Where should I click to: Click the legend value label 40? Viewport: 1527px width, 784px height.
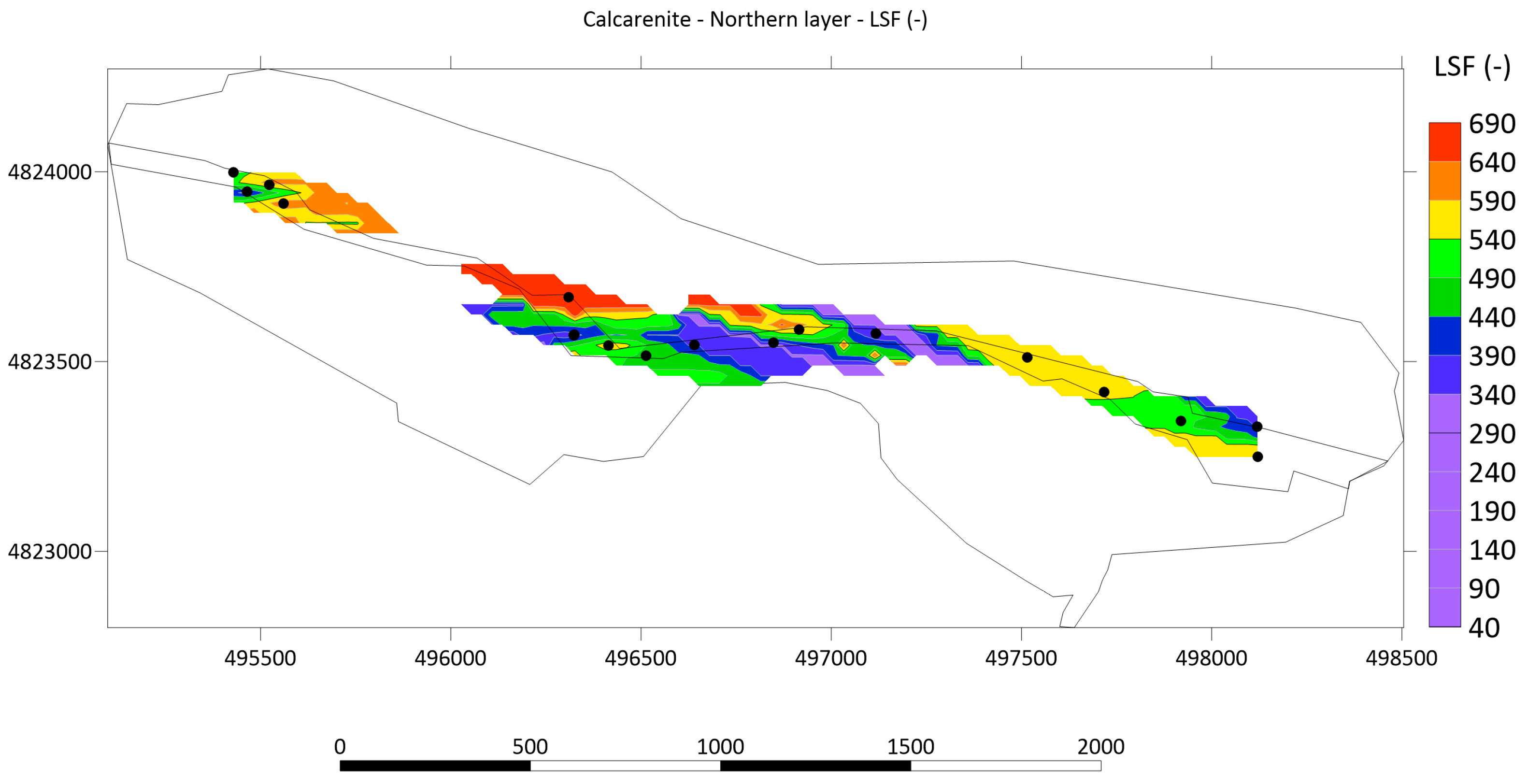tap(1484, 627)
